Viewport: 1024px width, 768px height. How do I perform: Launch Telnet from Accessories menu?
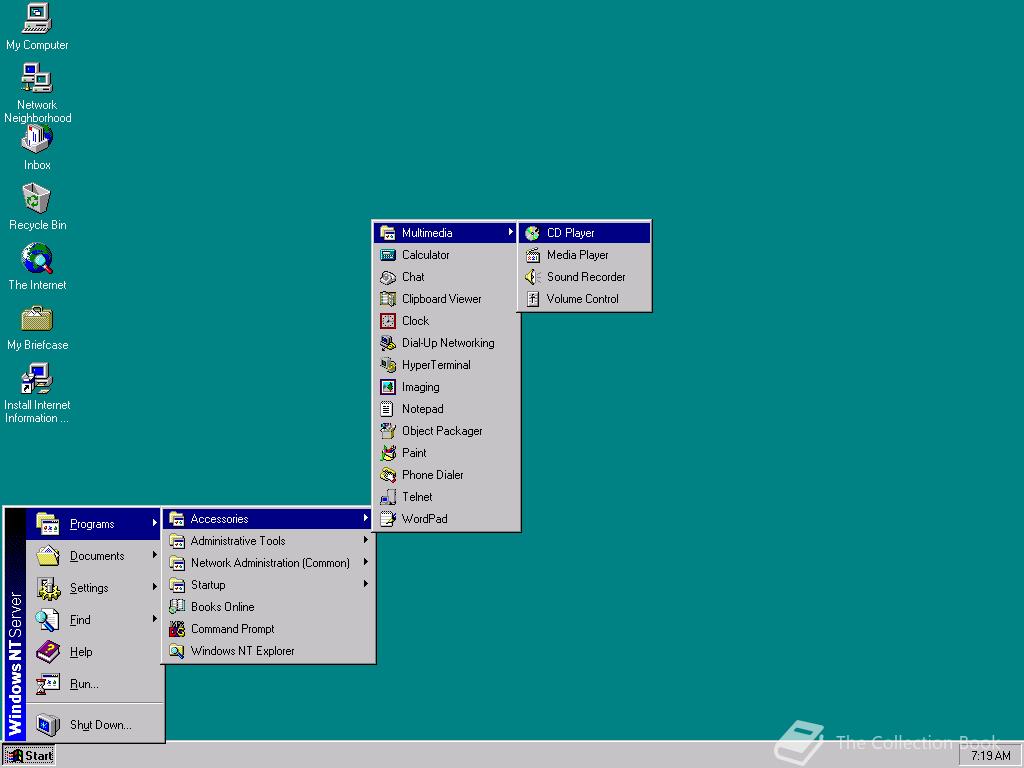click(446, 497)
